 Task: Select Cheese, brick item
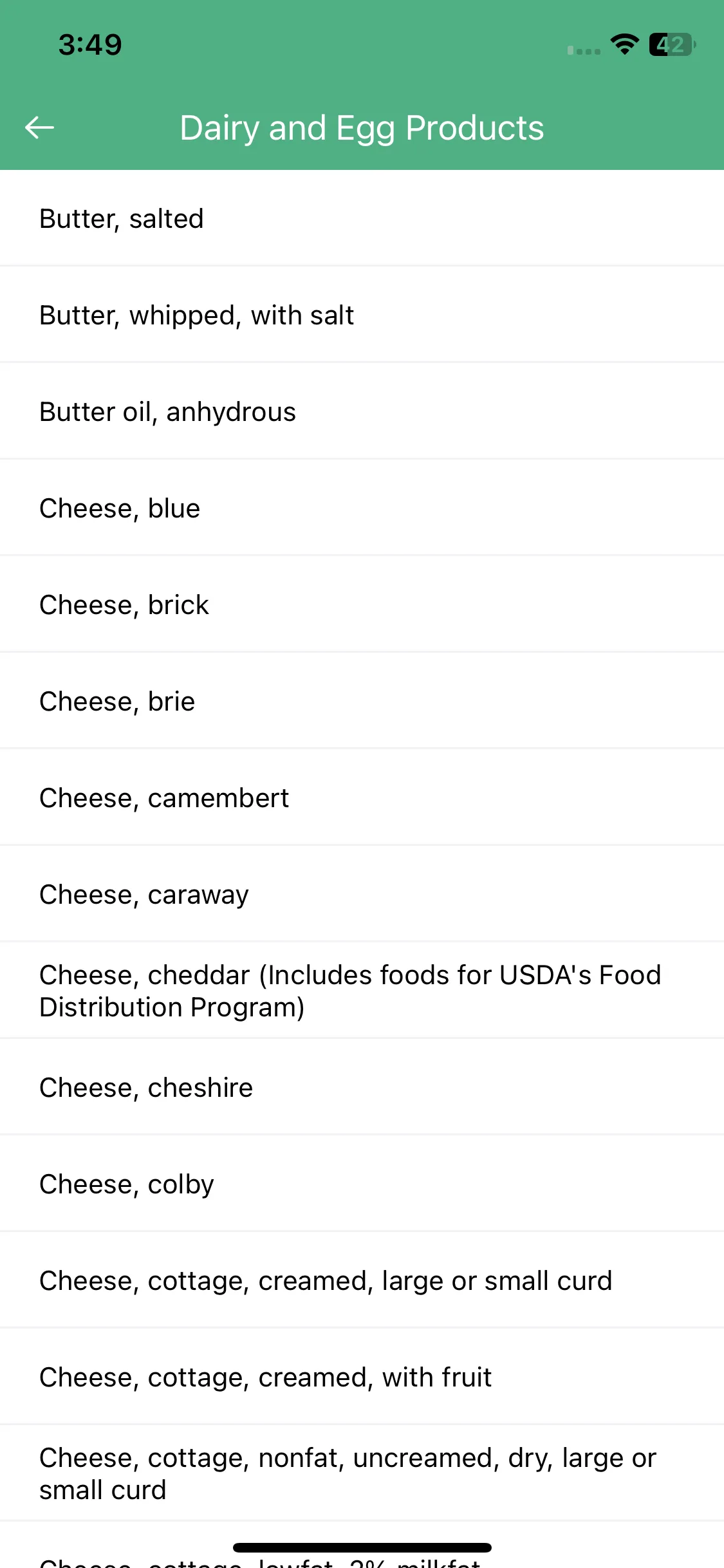tap(362, 604)
